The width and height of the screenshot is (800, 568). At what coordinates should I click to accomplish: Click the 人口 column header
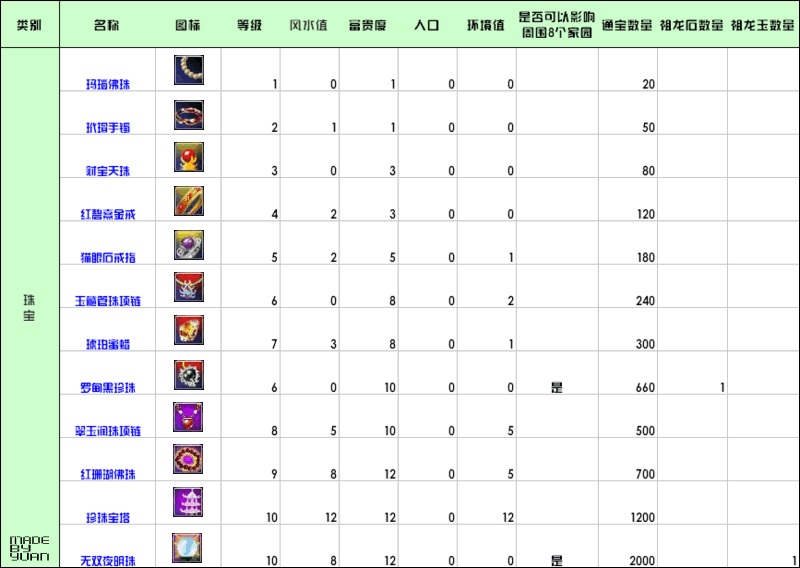tap(427, 25)
